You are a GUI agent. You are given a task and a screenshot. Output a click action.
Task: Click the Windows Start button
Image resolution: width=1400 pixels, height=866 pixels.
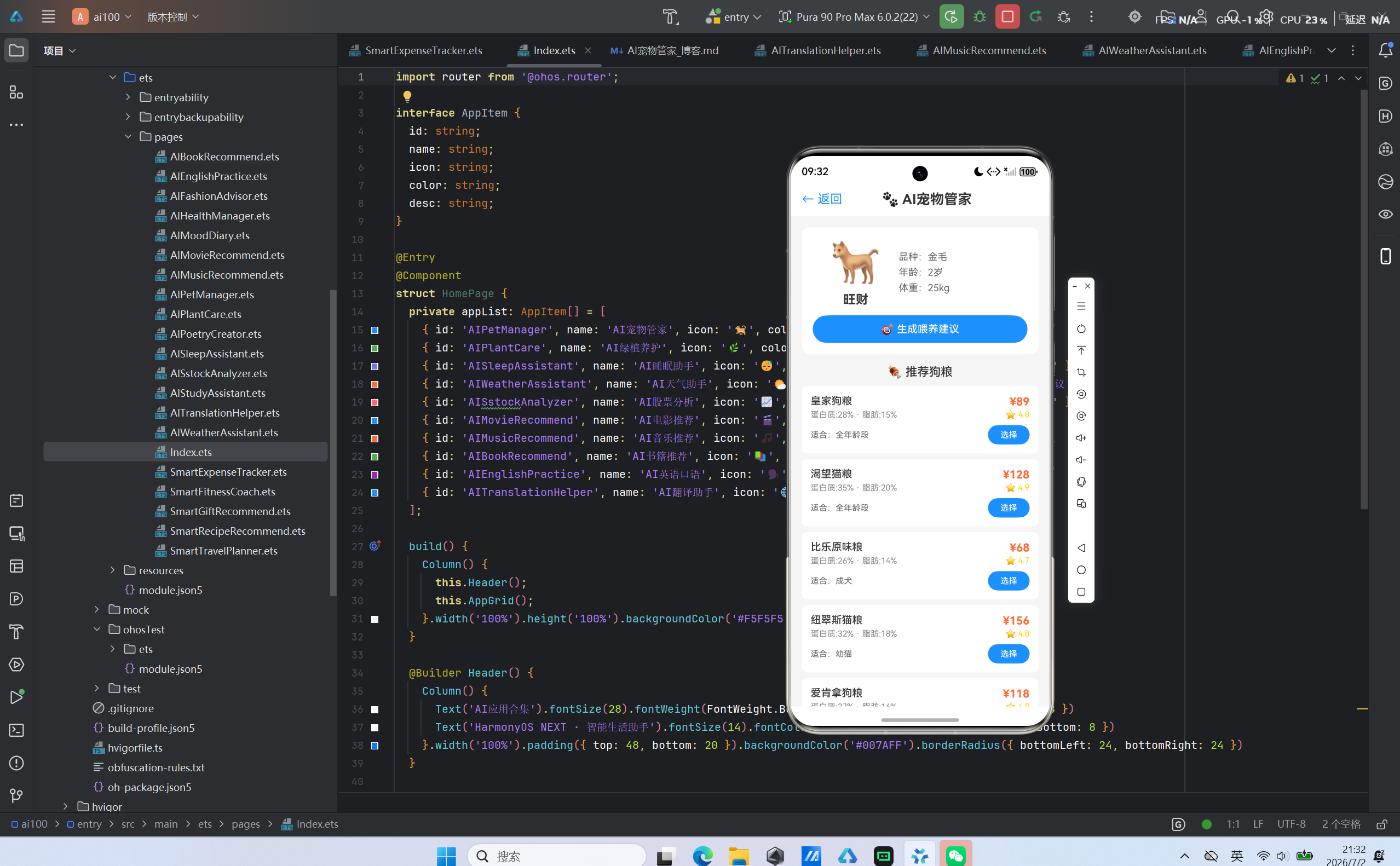pos(446,856)
